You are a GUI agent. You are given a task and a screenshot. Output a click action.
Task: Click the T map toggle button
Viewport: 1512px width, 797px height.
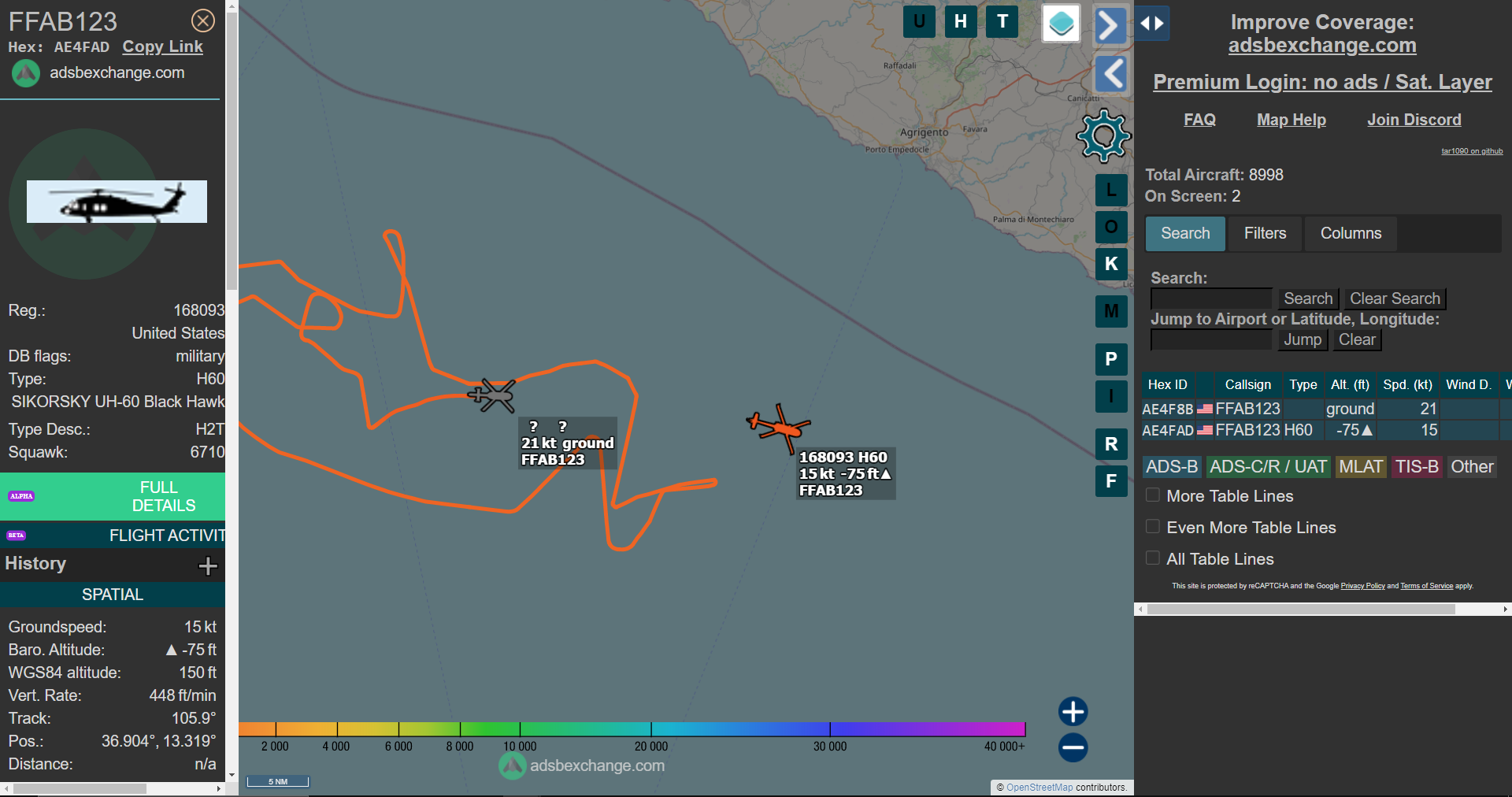1002,22
